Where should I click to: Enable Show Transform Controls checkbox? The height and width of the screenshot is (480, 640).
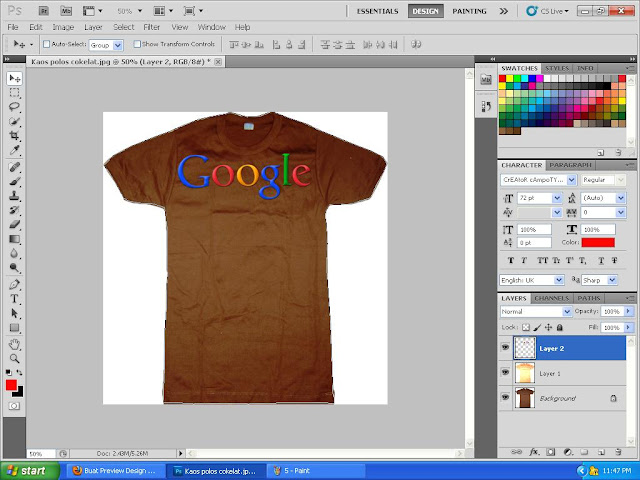pos(137,44)
